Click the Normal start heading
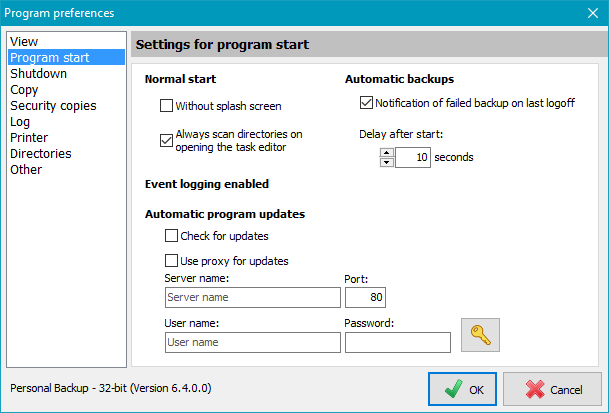Viewport: 609px width, 413px height. coord(180,79)
